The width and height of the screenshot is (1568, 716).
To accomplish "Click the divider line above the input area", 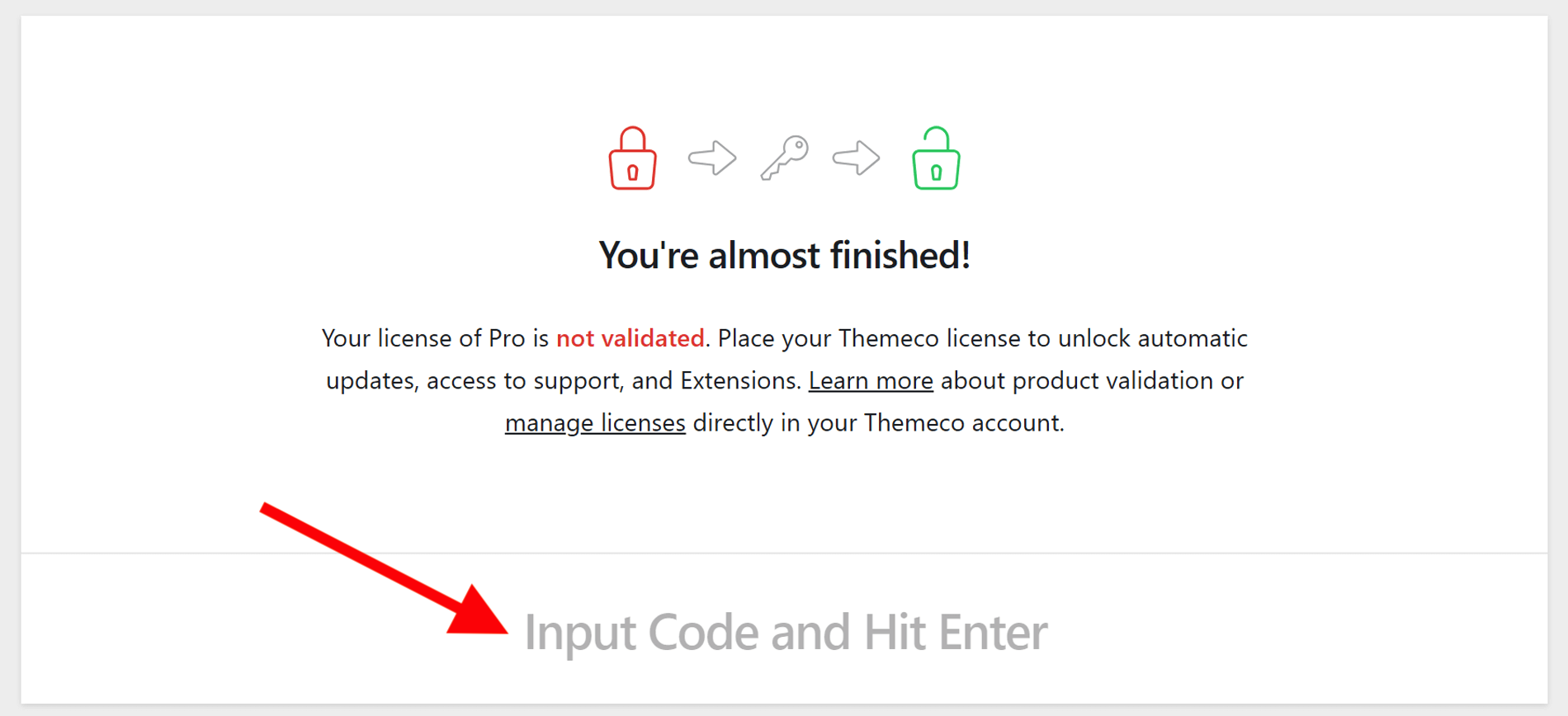I will (784, 553).
